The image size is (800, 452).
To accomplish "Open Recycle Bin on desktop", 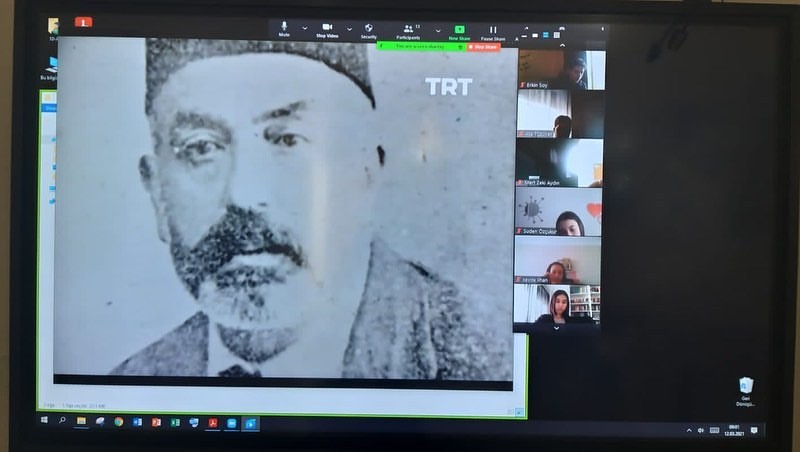I will (x=745, y=391).
